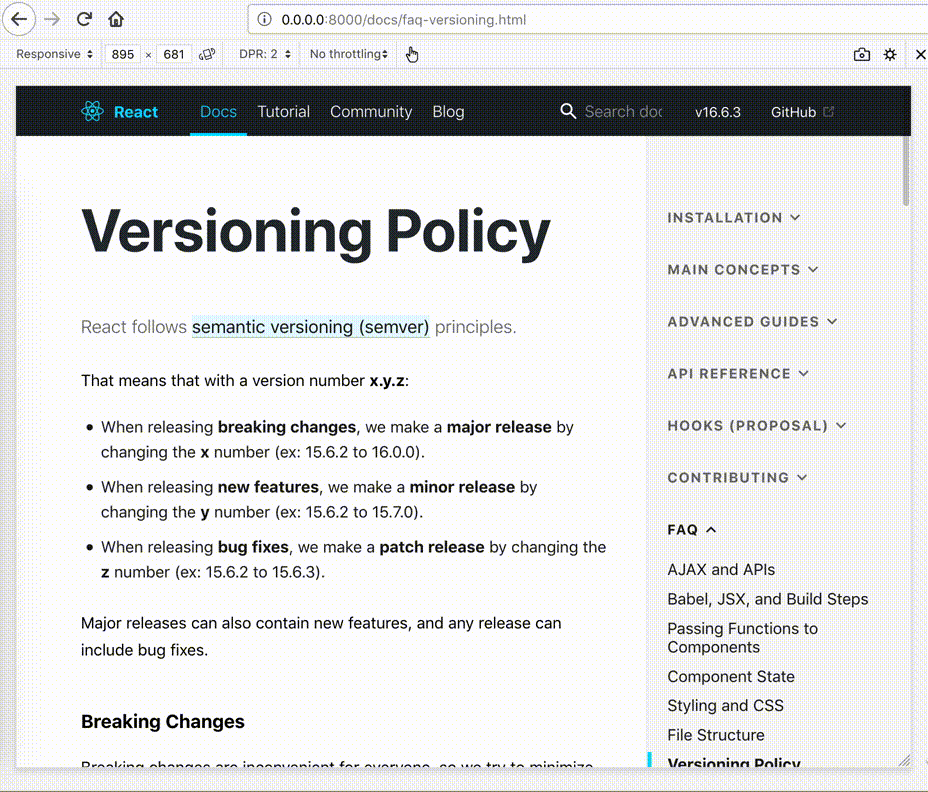This screenshot has height=792, width=928.
Task: Collapse the FAQ section
Action: coord(692,530)
